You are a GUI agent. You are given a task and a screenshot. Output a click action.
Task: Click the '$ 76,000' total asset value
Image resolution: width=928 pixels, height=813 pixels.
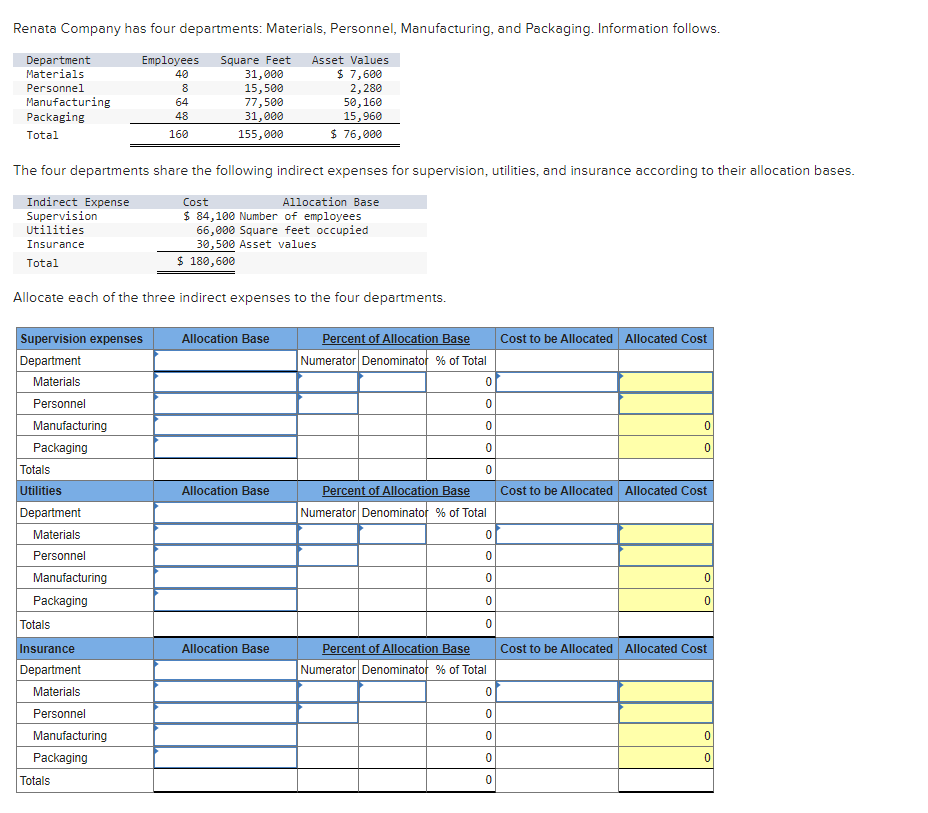[x=356, y=134]
